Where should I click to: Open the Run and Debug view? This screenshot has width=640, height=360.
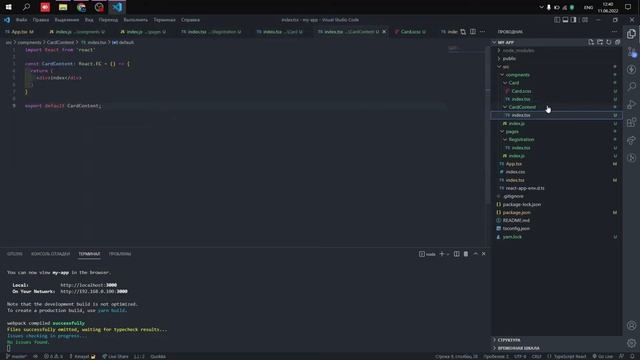pyautogui.click(x=631, y=104)
